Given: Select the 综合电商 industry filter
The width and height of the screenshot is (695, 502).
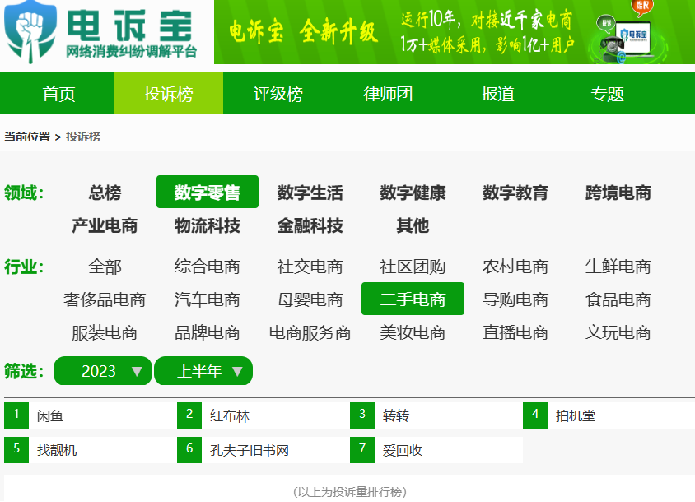Looking at the screenshot, I should (207, 266).
